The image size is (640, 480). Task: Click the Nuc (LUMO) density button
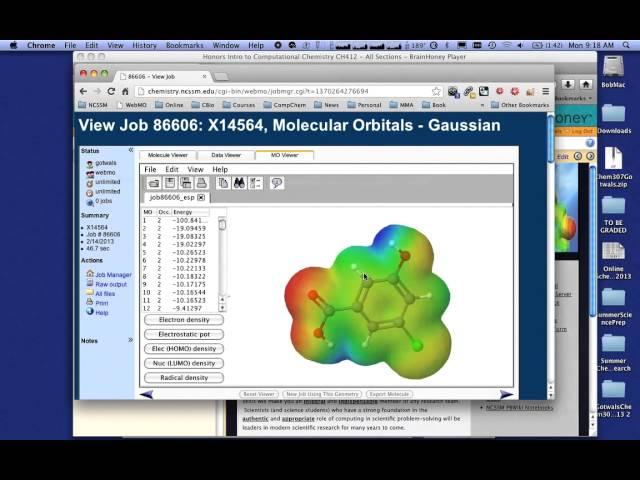tap(184, 363)
